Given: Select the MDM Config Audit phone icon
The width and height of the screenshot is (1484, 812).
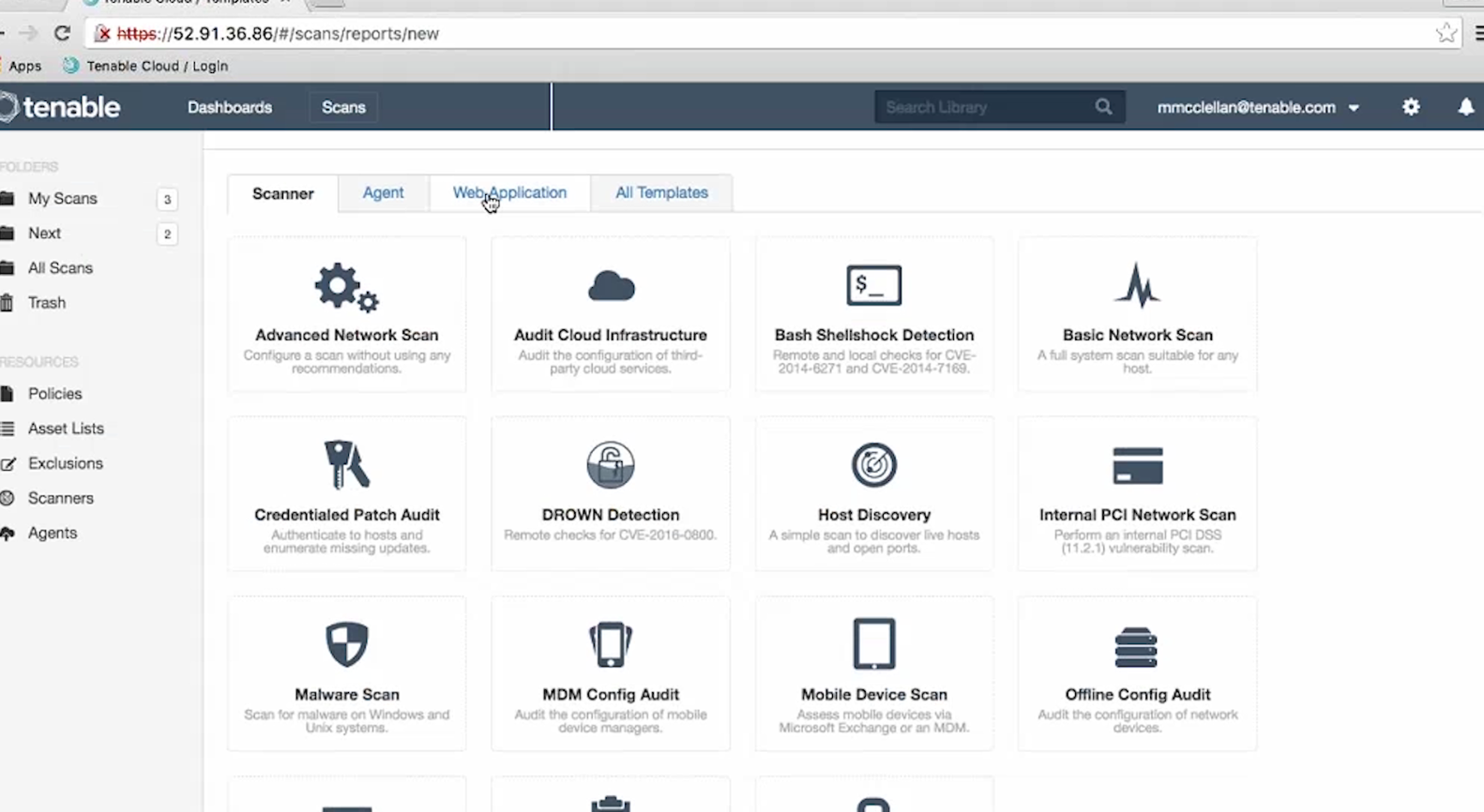Looking at the screenshot, I should tap(611, 644).
